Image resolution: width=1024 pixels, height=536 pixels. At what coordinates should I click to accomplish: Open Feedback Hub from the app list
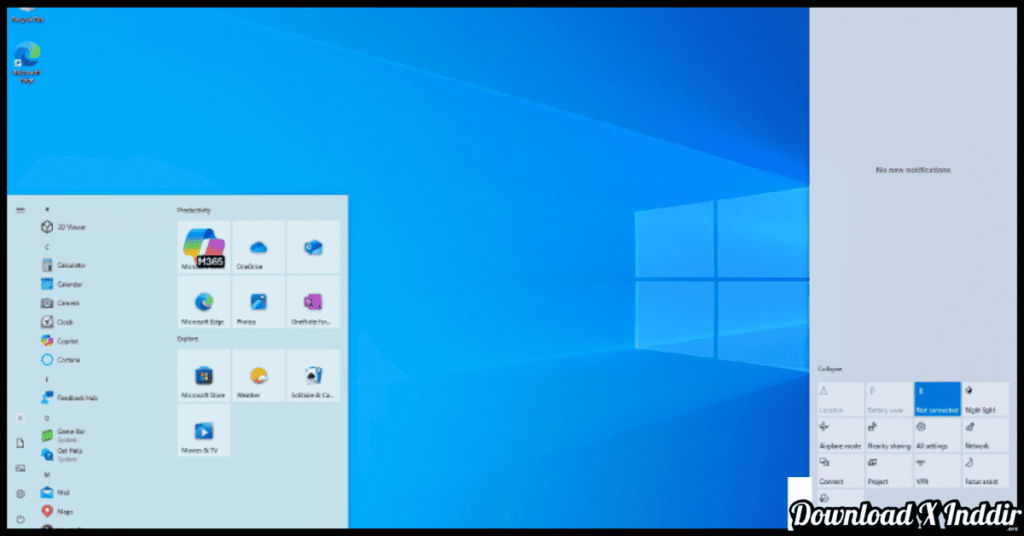(x=70, y=398)
